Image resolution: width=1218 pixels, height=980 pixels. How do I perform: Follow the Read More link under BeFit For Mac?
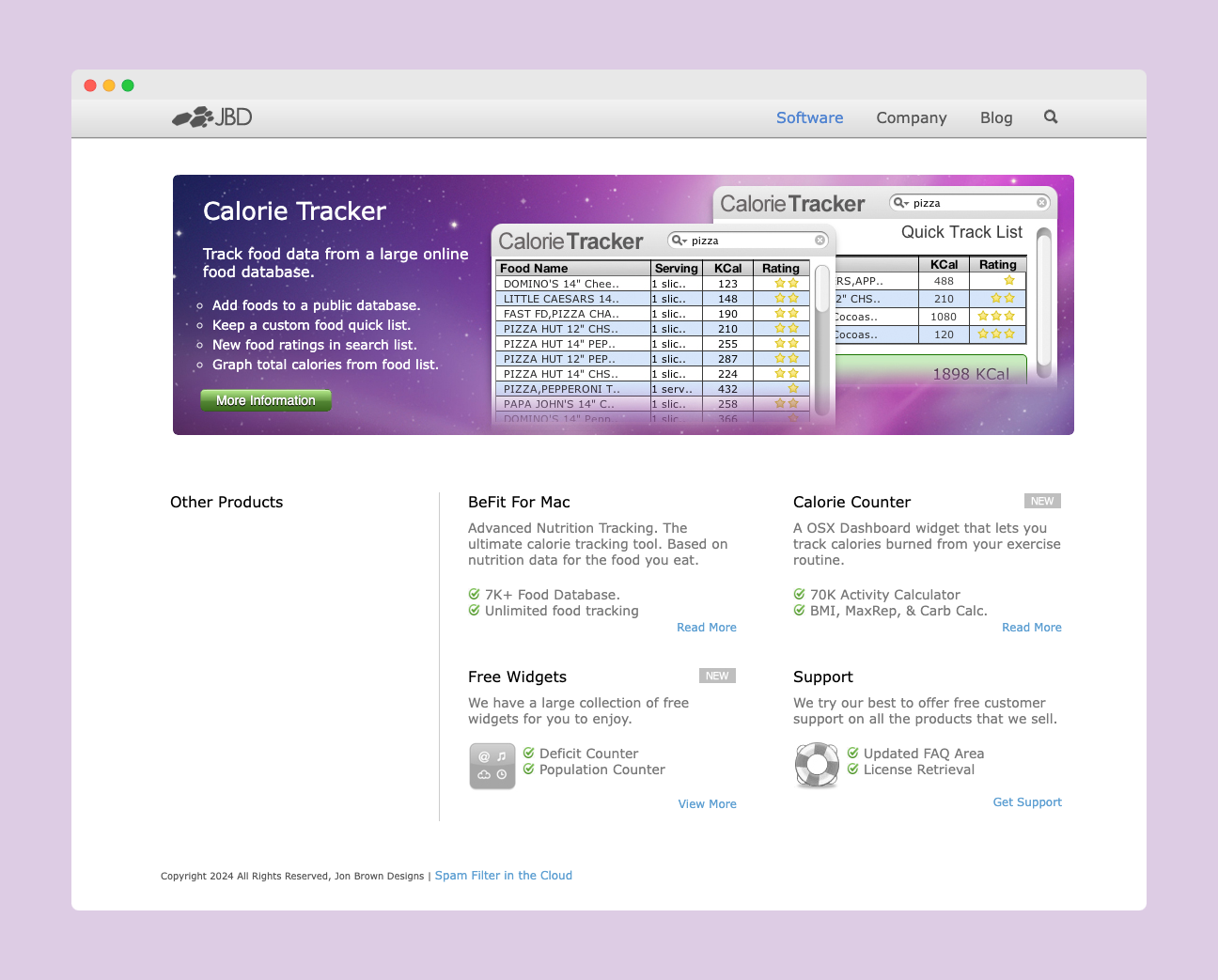point(706,628)
